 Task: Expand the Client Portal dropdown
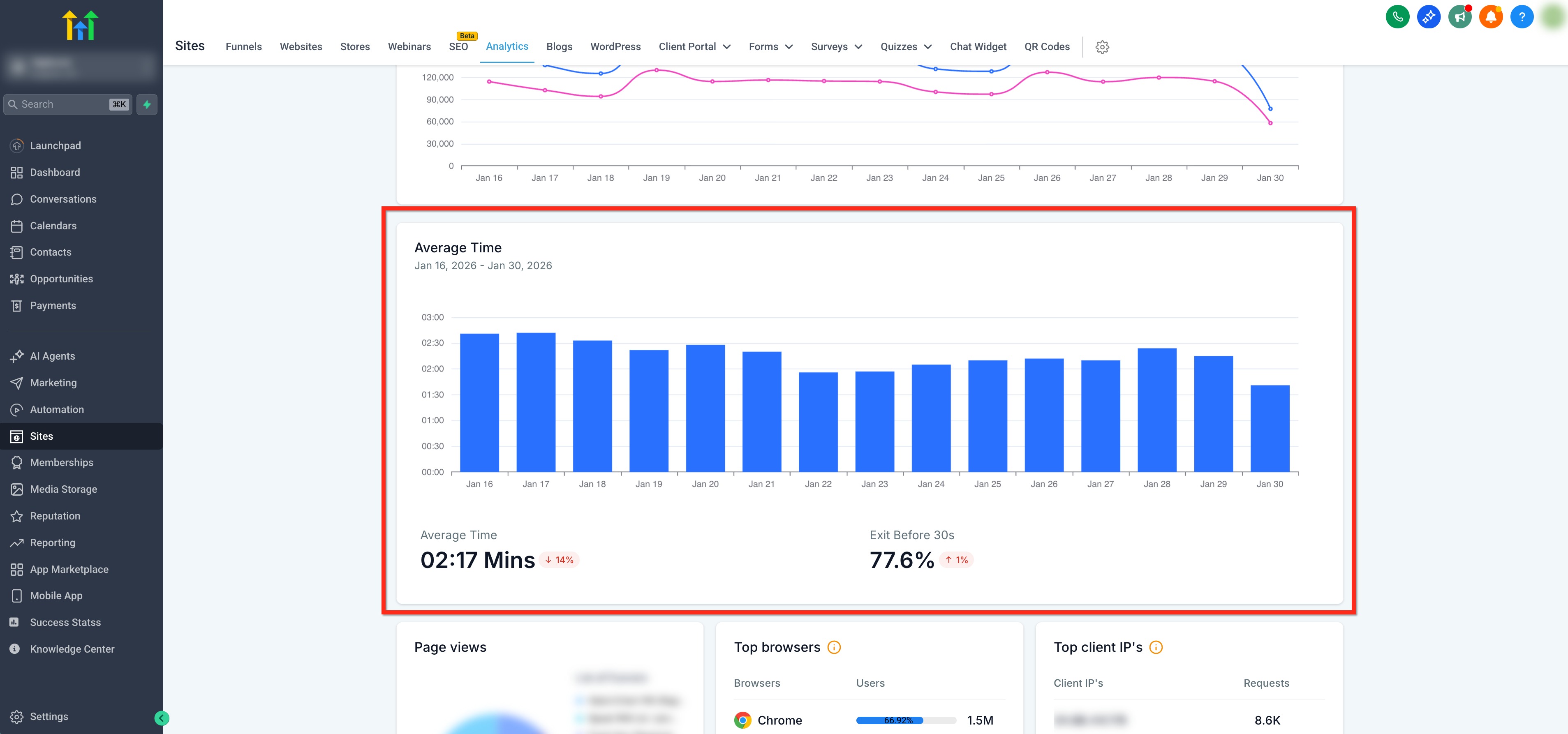coord(694,47)
